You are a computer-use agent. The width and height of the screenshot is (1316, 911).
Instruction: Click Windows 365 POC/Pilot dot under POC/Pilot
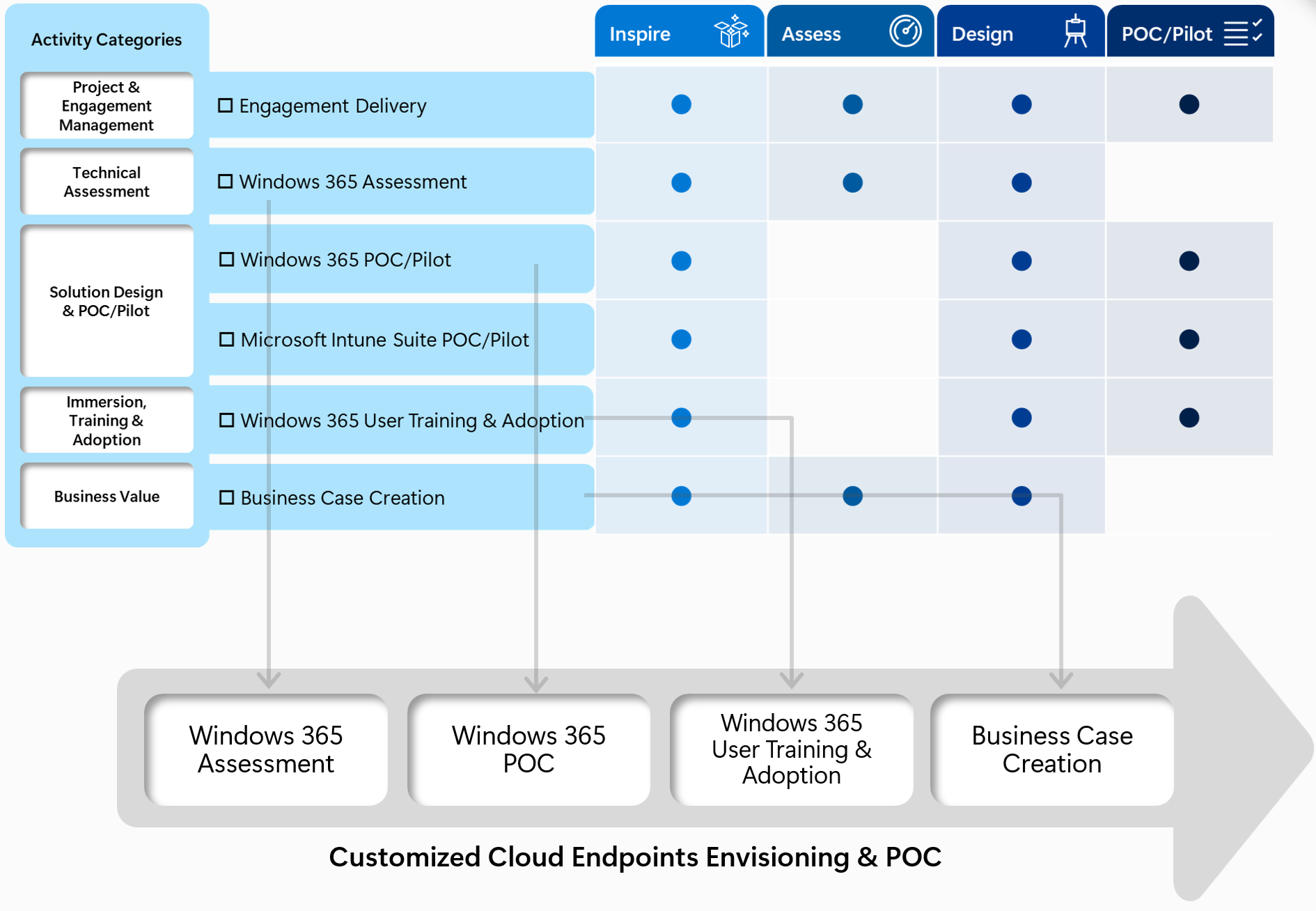(1189, 261)
